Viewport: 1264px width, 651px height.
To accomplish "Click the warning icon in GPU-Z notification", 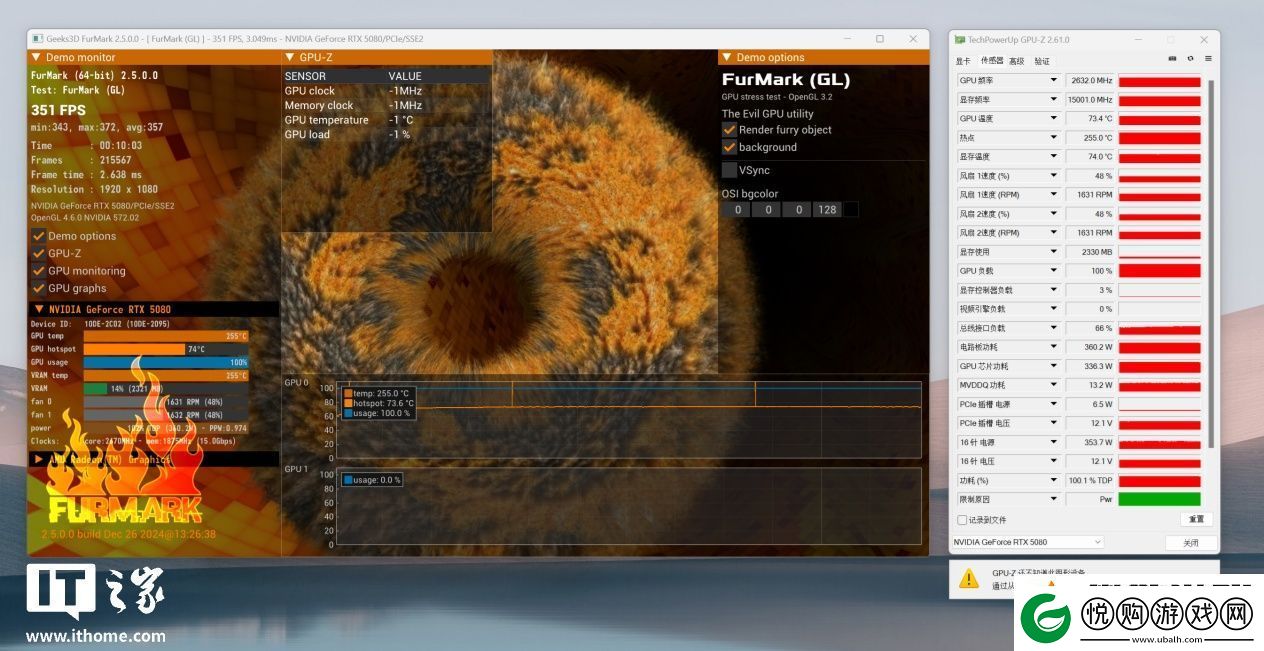I will point(969,578).
